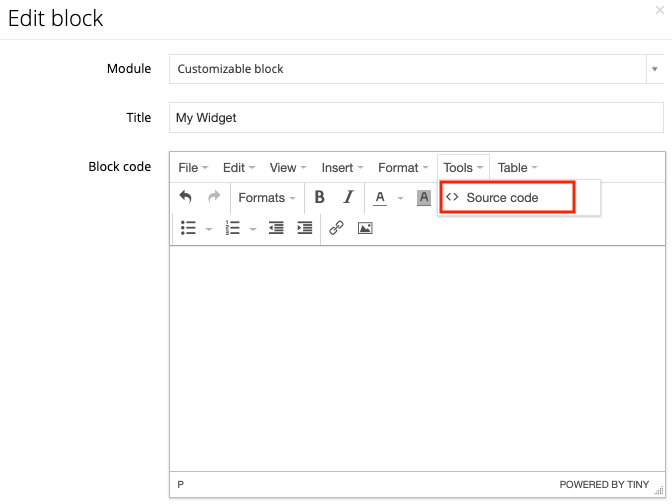
Task: Open the text color dropdown arrow
Action: (400, 198)
